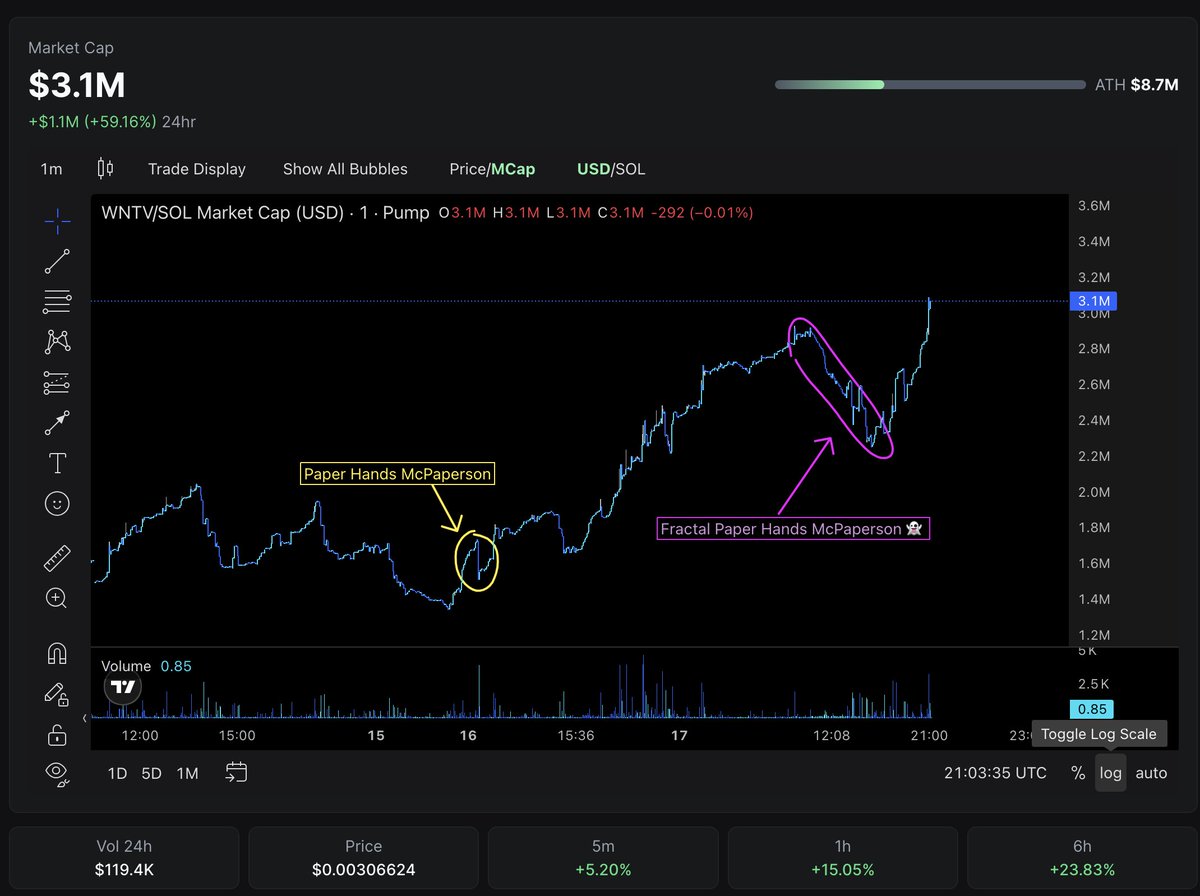Switch chart to Price mode
Image resolution: width=1200 pixels, height=896 pixels.
[467, 169]
